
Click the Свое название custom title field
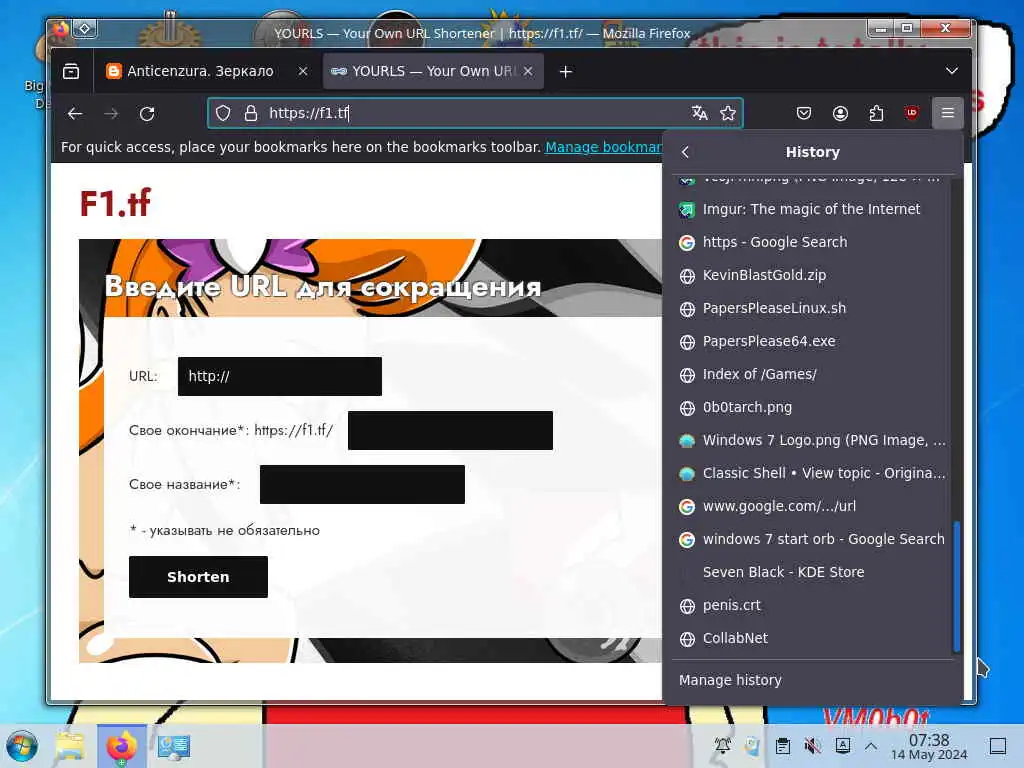point(362,485)
